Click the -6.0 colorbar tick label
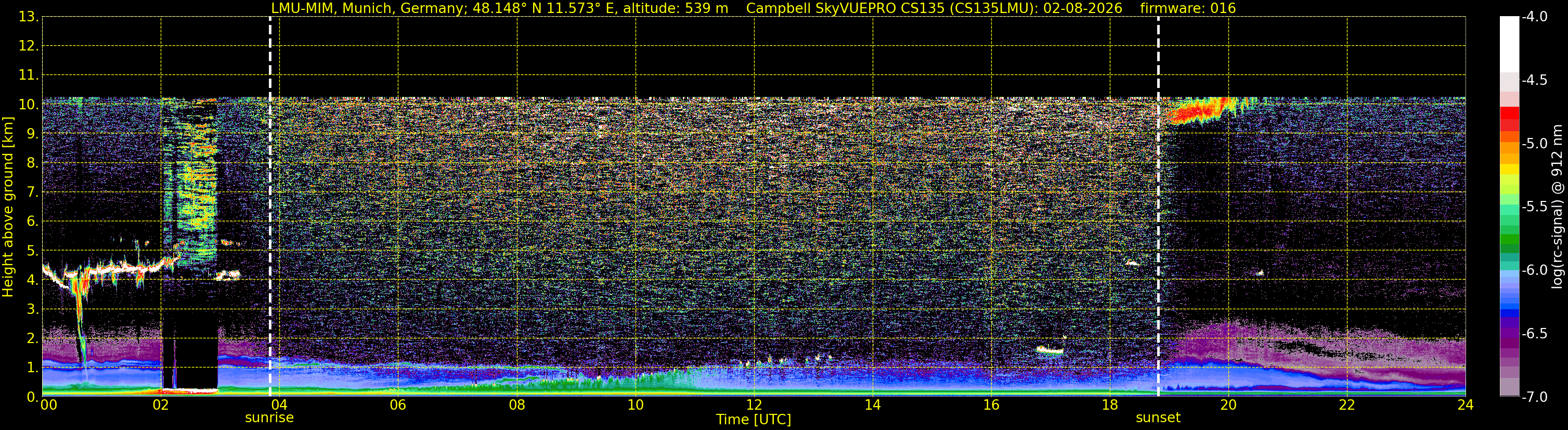The image size is (1568, 430). (x=1534, y=270)
